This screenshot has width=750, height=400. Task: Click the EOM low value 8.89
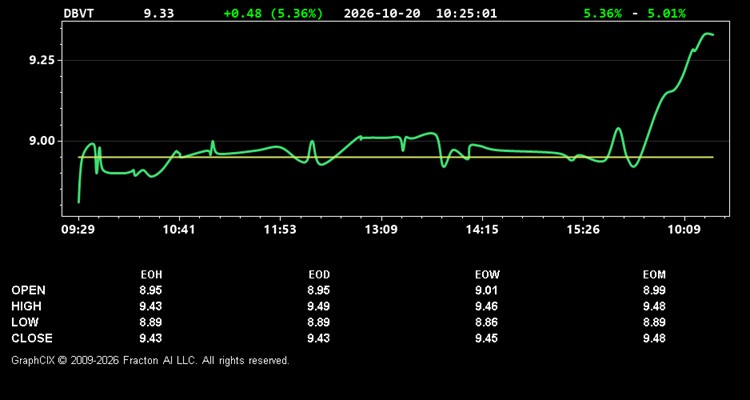click(654, 322)
